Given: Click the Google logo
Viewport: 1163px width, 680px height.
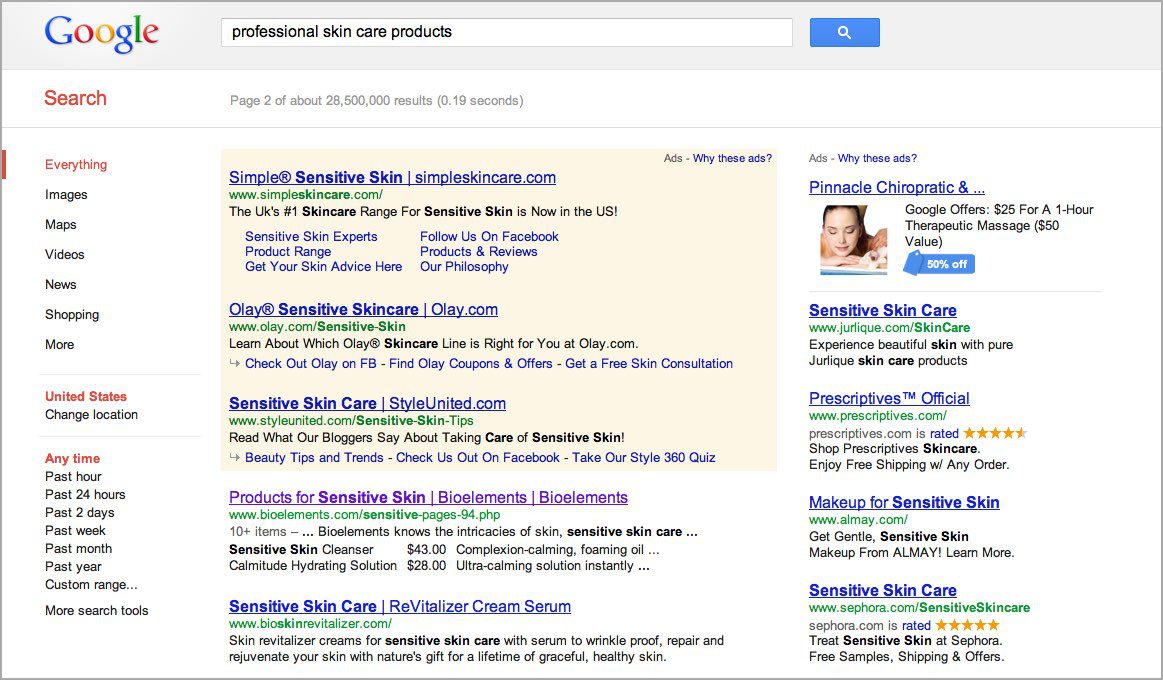Looking at the screenshot, I should [x=102, y=33].
